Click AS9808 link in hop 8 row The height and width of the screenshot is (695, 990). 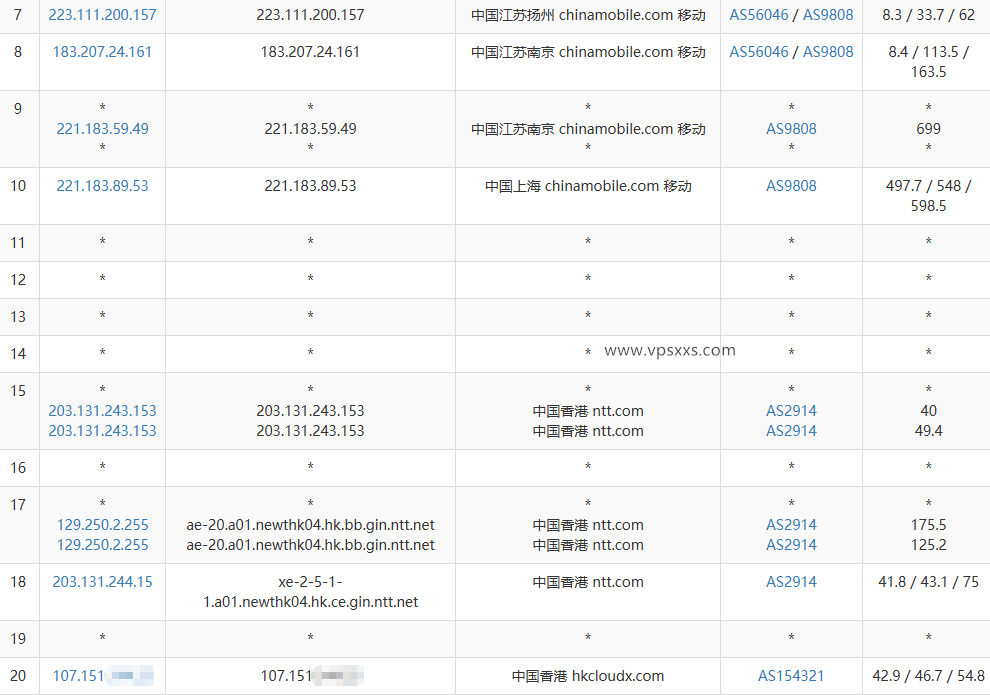point(828,52)
